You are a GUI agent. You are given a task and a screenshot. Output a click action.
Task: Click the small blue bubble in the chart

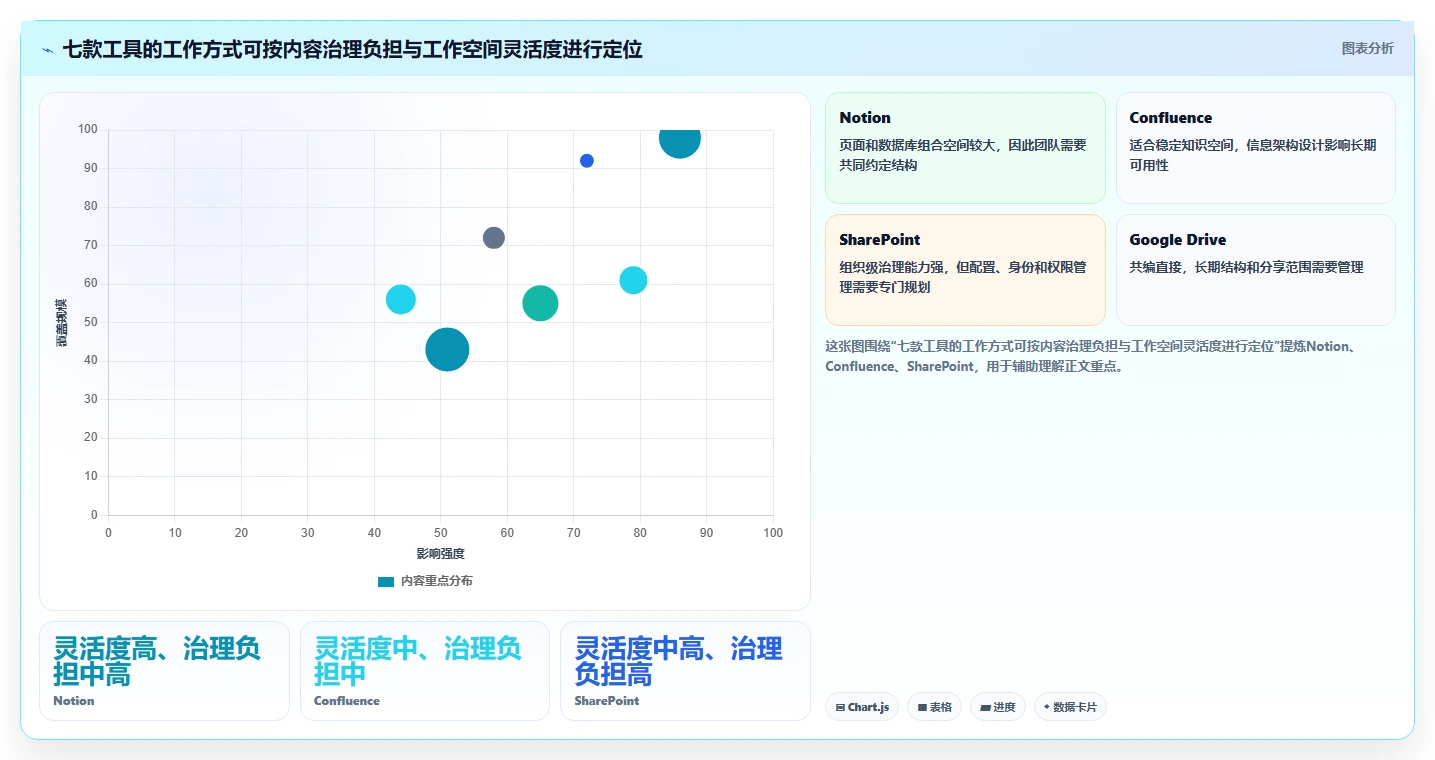587,161
